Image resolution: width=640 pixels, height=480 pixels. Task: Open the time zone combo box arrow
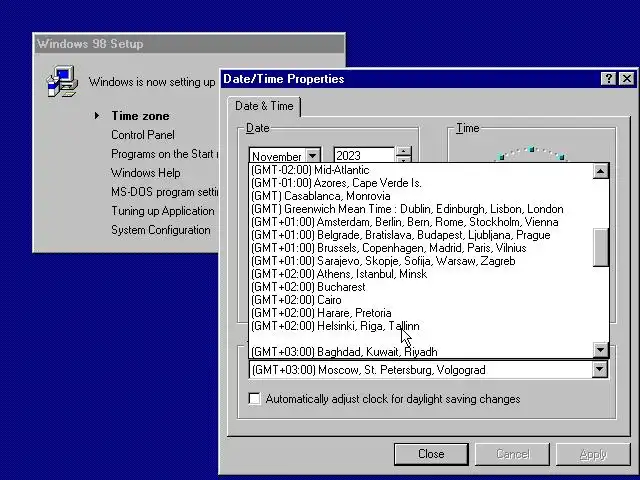599,369
